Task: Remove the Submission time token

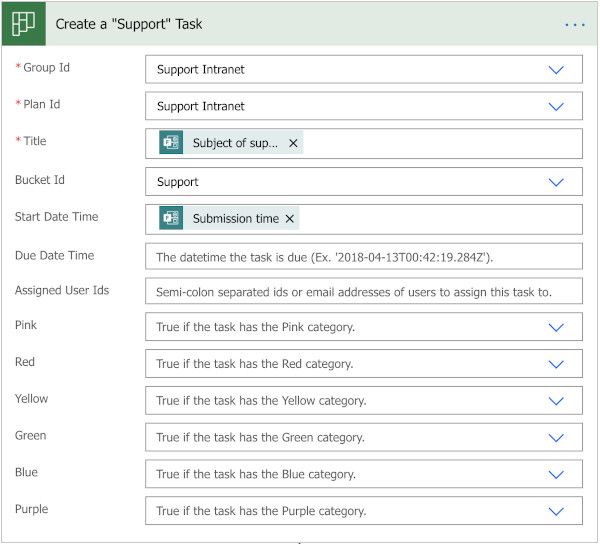Action: pyautogui.click(x=290, y=219)
